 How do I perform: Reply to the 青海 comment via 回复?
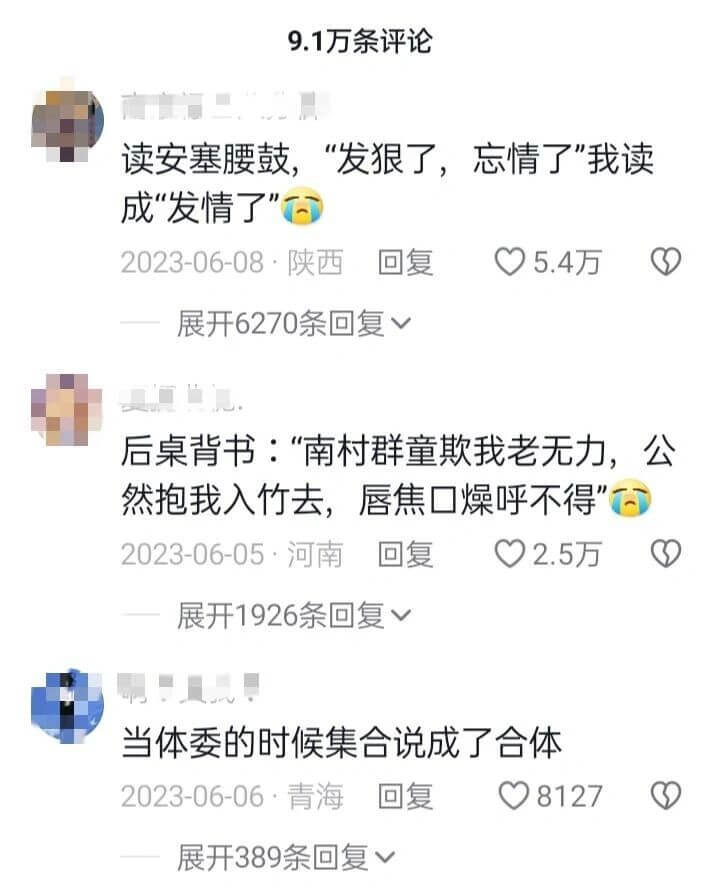click(x=406, y=796)
